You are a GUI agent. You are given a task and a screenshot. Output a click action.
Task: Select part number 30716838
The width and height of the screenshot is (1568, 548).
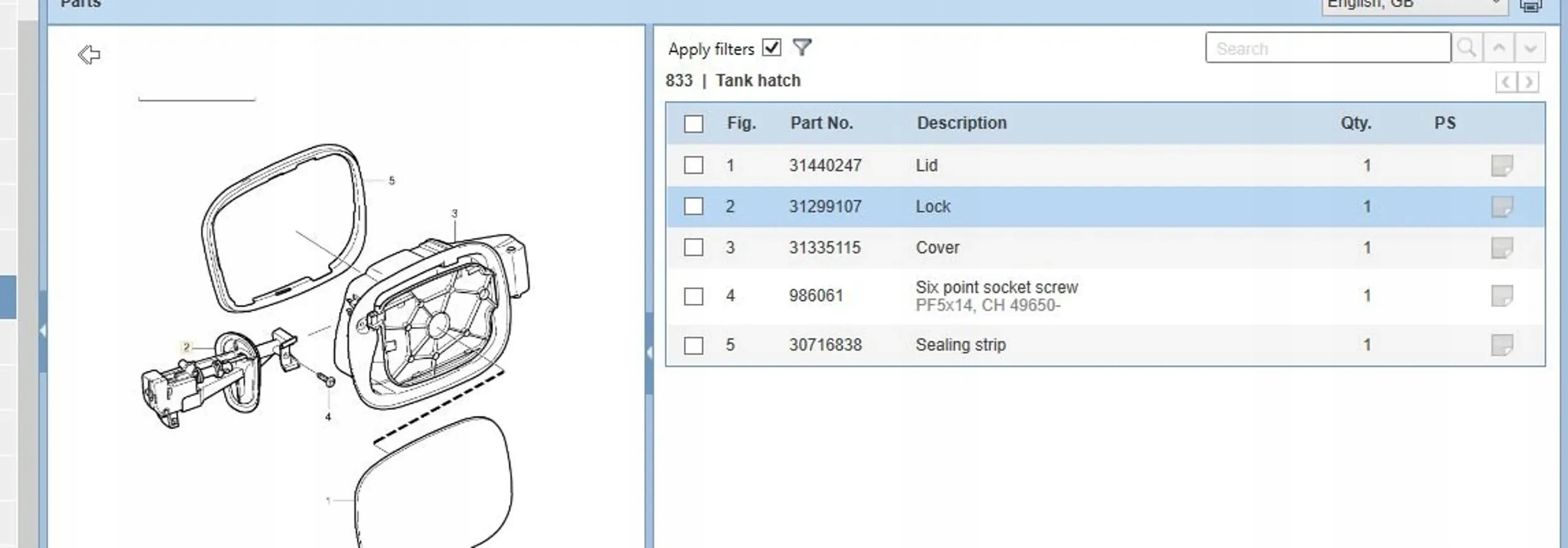point(825,345)
